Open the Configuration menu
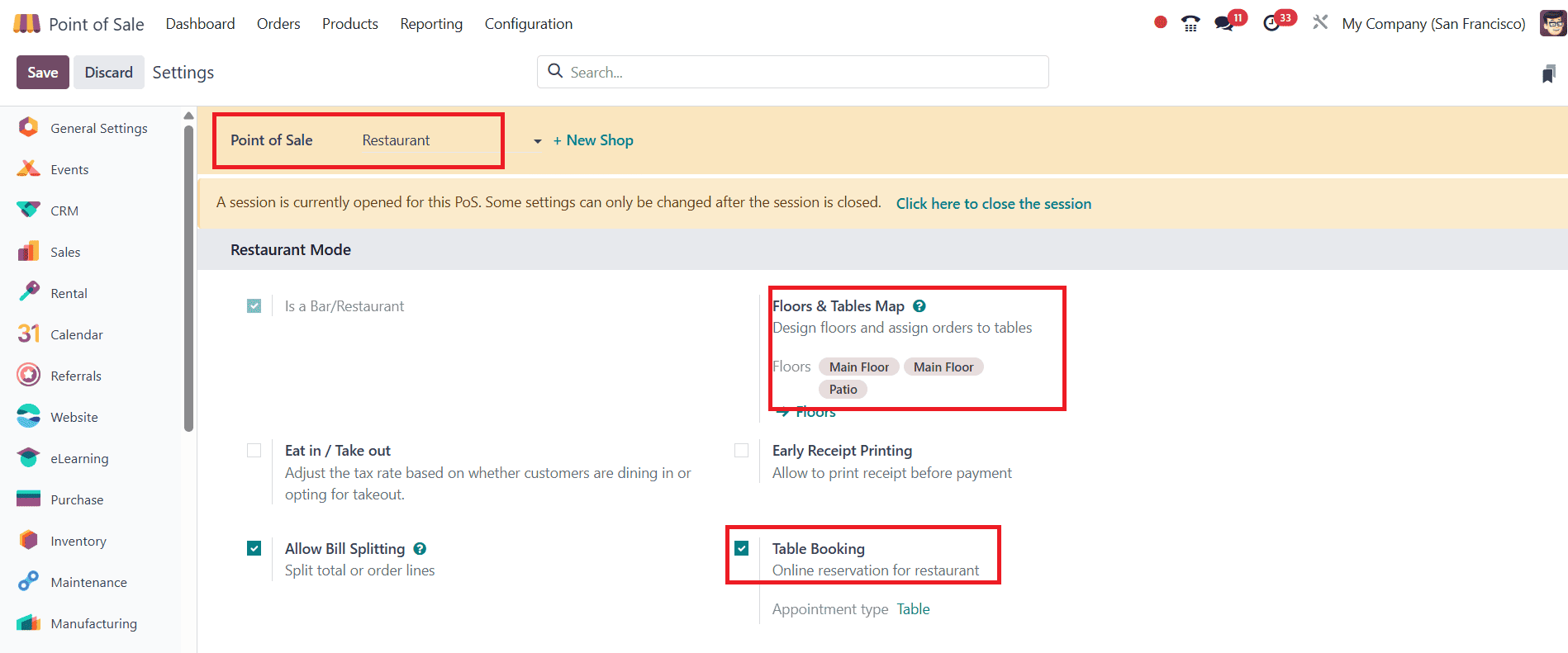The image size is (1568, 653). pyautogui.click(x=529, y=24)
